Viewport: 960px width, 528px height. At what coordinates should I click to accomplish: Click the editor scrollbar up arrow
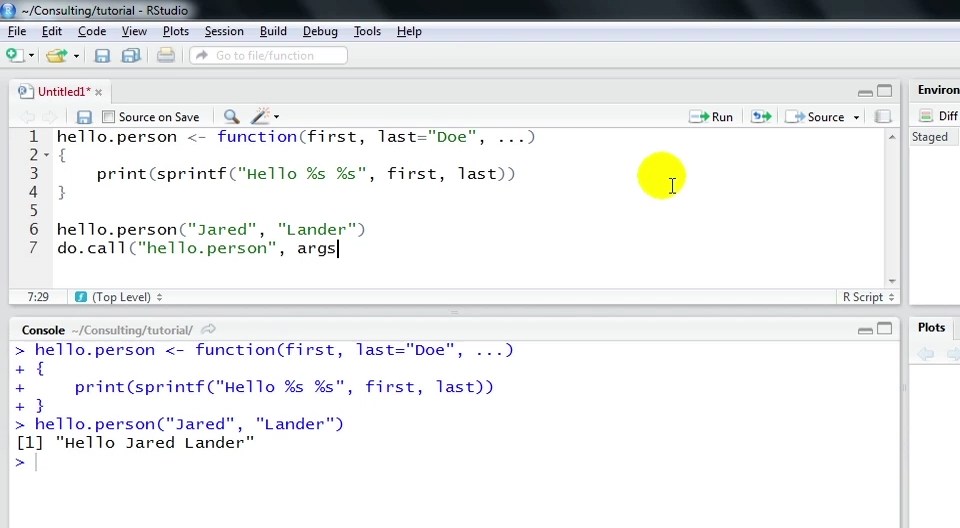tap(892, 137)
